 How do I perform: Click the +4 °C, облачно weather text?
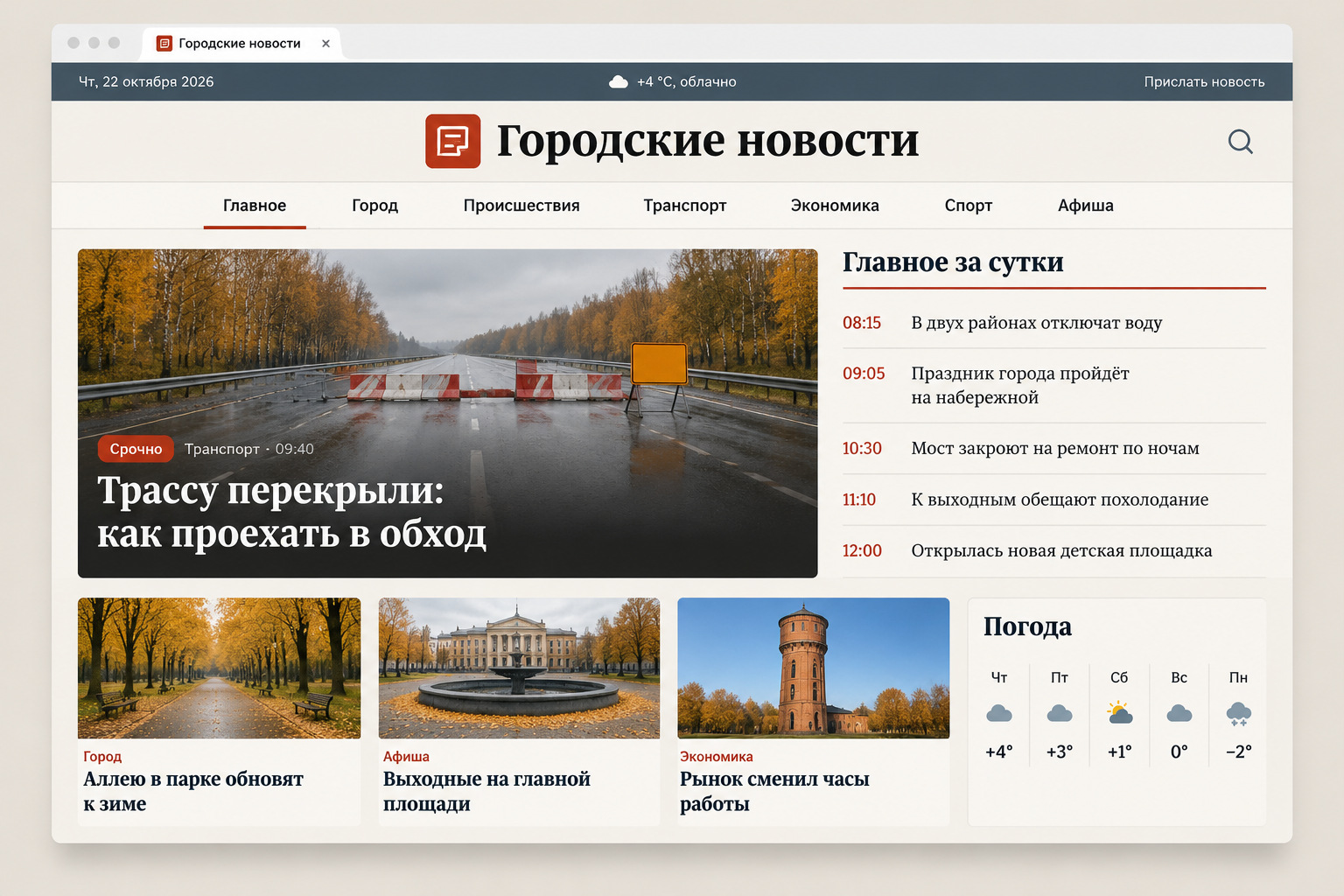[686, 82]
